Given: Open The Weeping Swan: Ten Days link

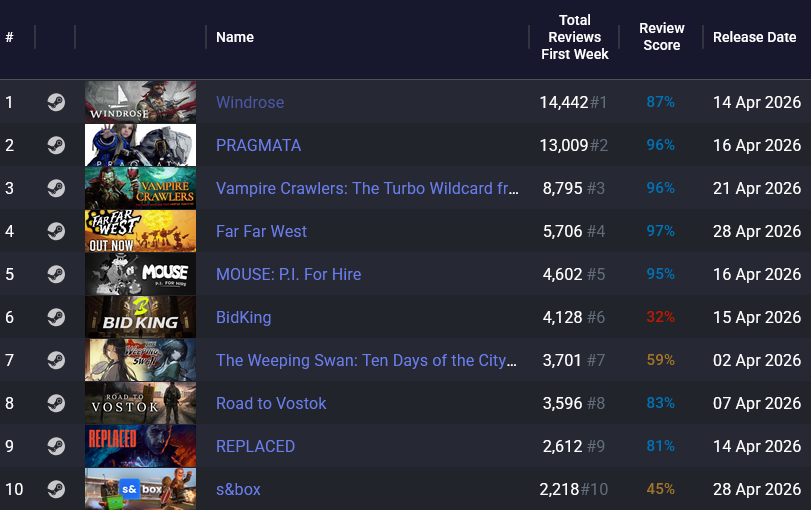Looking at the screenshot, I should (x=366, y=361).
